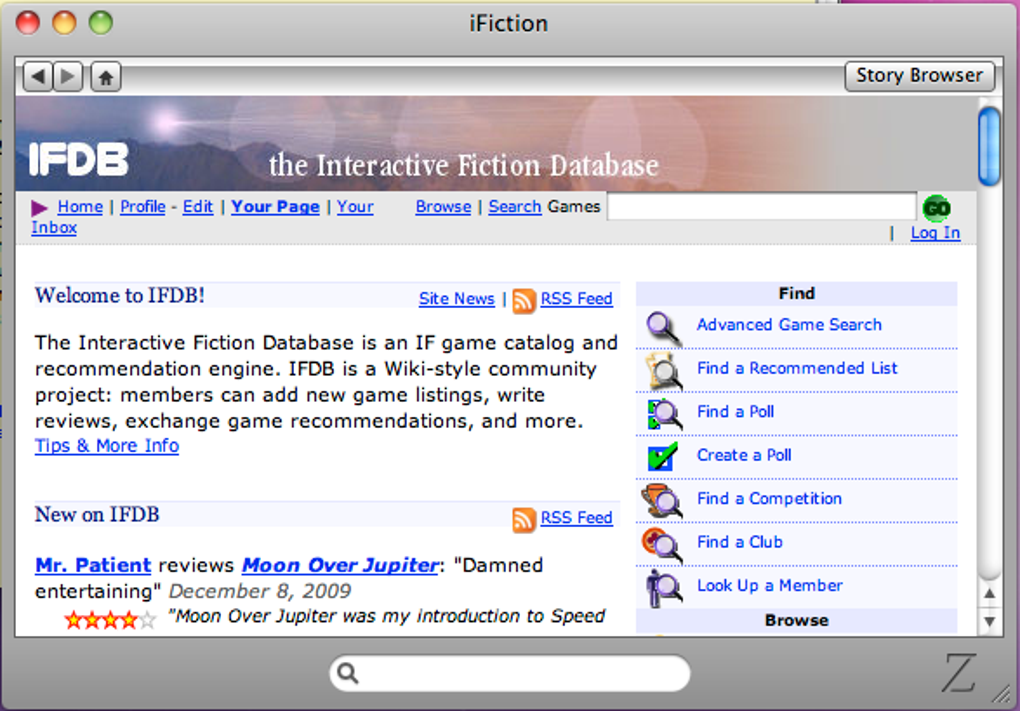Click the Log In link
The width and height of the screenshot is (1020, 711).
pos(935,233)
